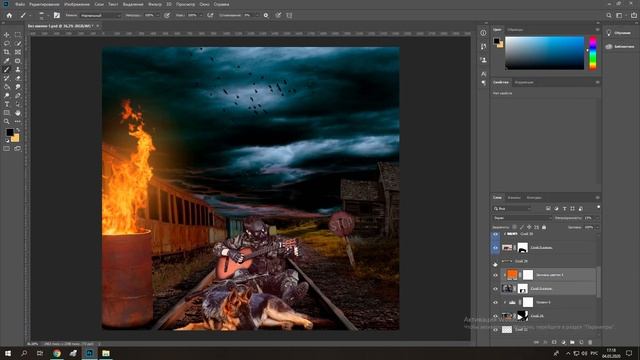Select the Dodge tool
640x360 pixels.
[x=7, y=96]
